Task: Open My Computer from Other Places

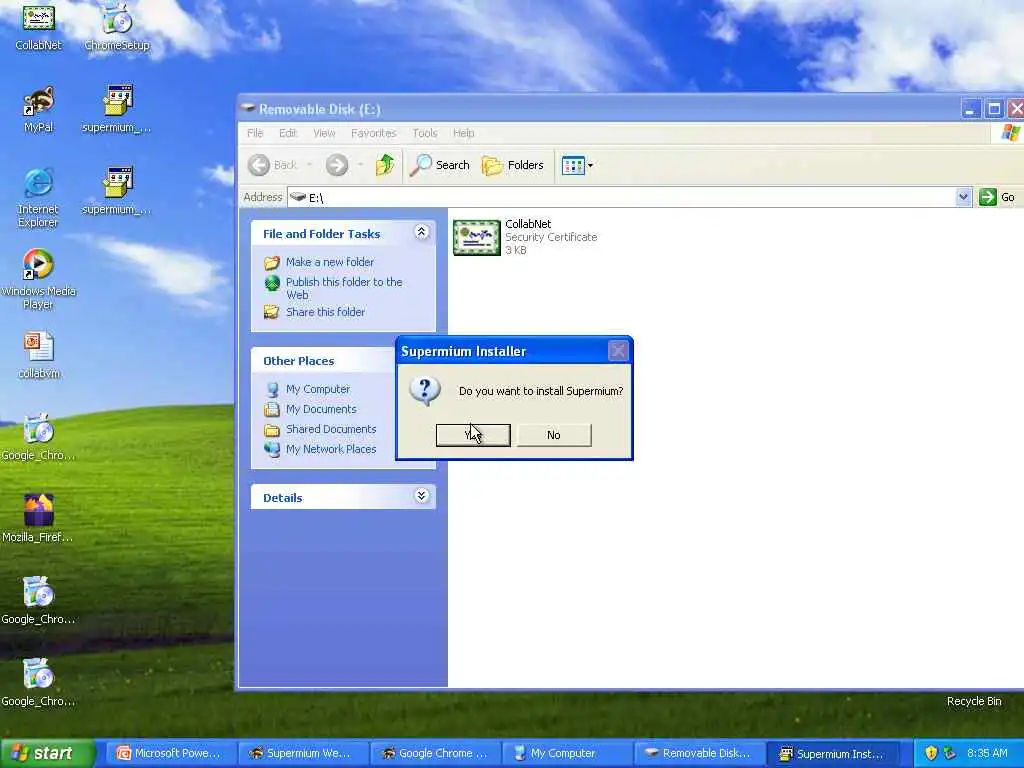Action: (317, 389)
